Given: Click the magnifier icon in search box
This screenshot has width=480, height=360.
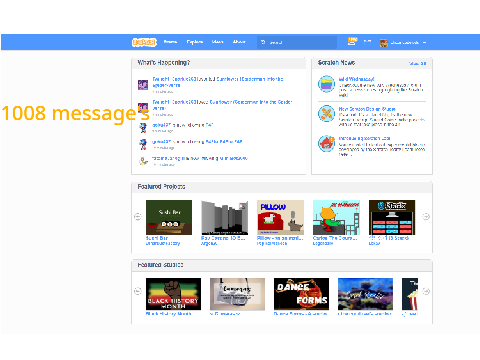Looking at the screenshot, I should 263,42.
